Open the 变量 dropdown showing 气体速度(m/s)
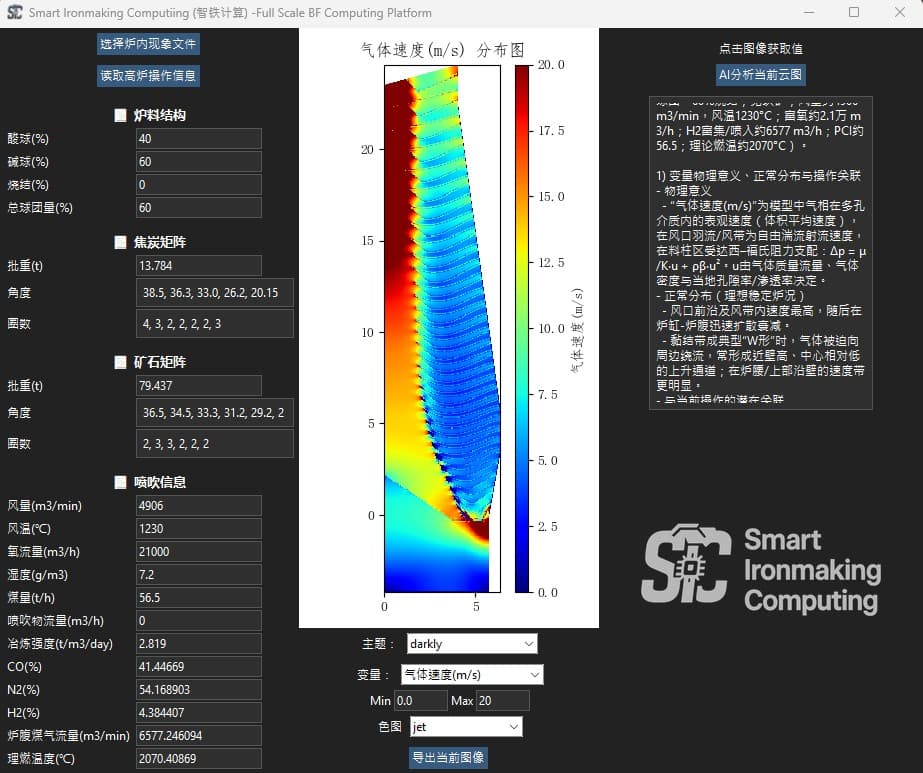The image size is (923, 773). pos(471,674)
